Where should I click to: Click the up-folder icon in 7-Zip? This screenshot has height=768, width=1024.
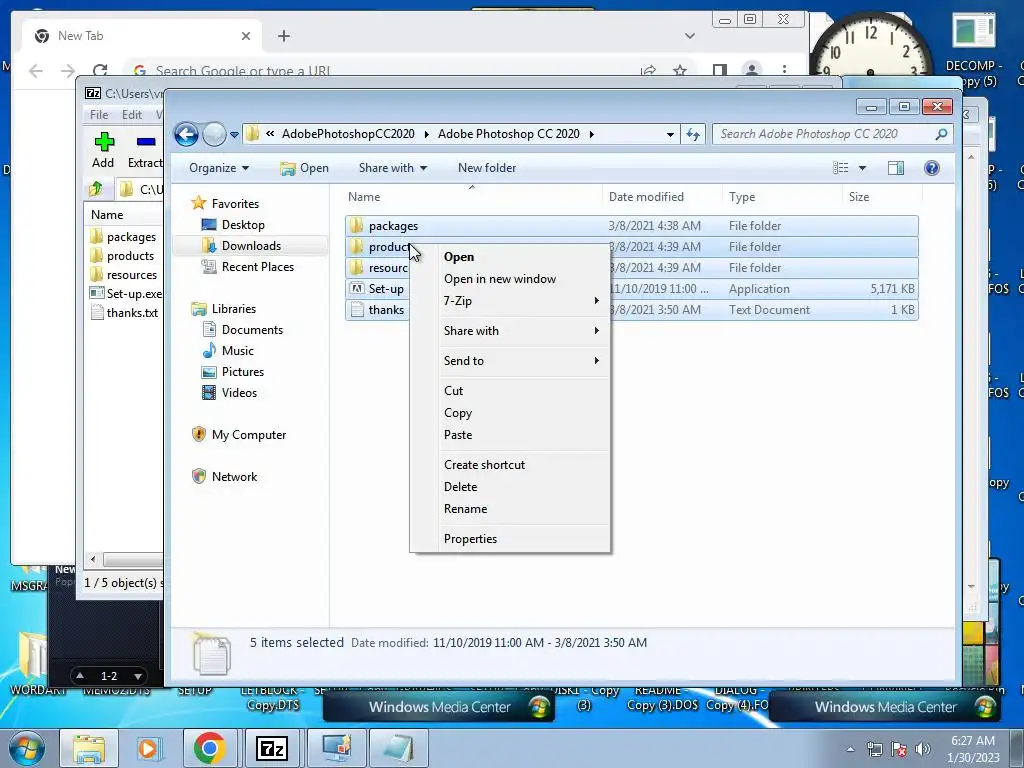(96, 189)
